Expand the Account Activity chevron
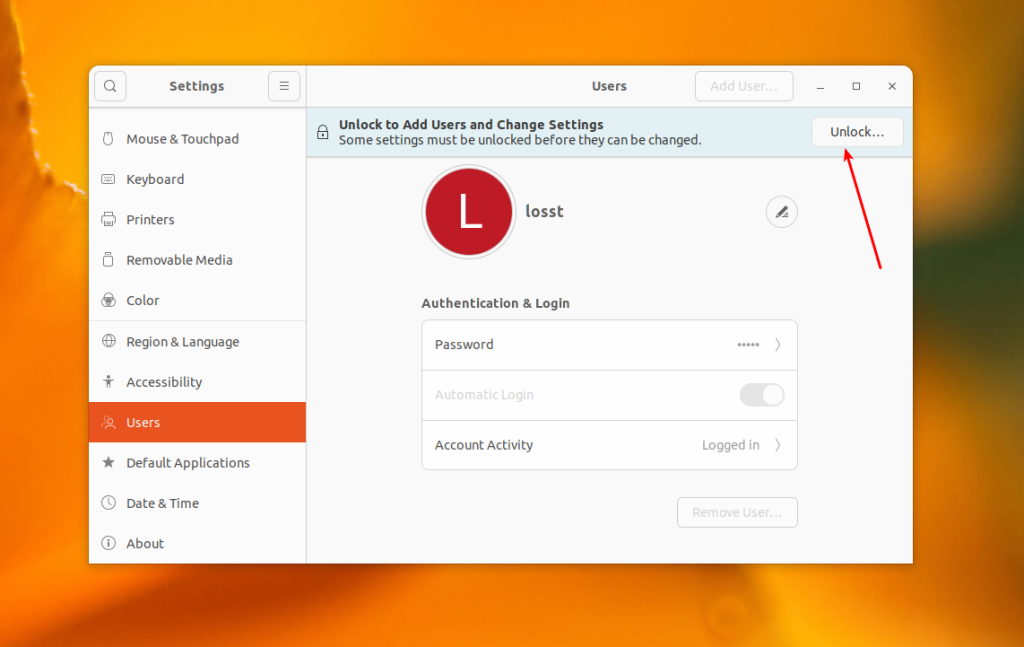 pyautogui.click(x=777, y=445)
